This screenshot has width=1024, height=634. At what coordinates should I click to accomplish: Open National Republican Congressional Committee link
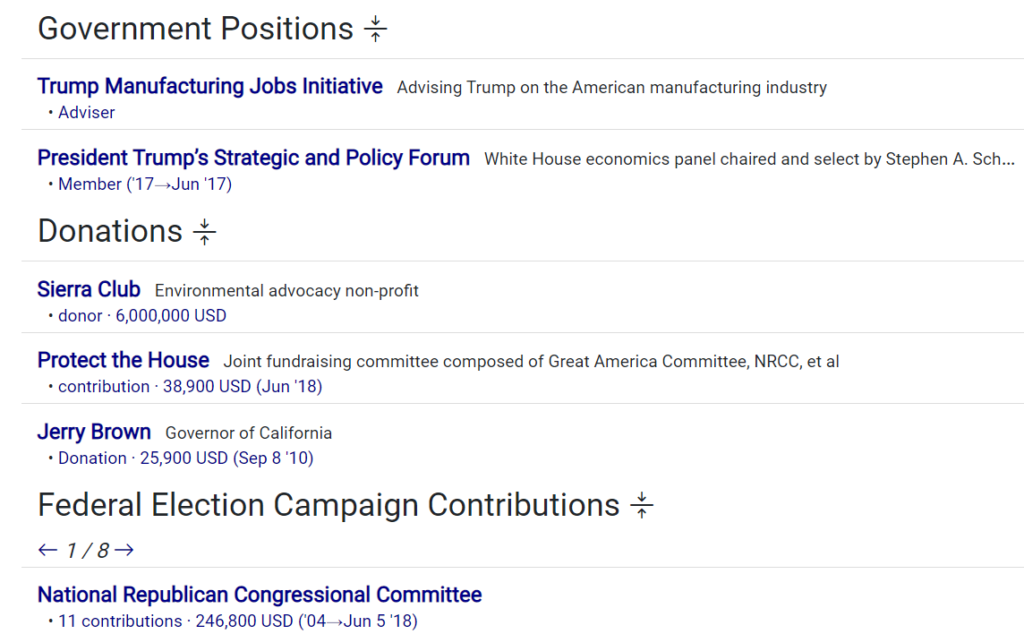coord(259,595)
